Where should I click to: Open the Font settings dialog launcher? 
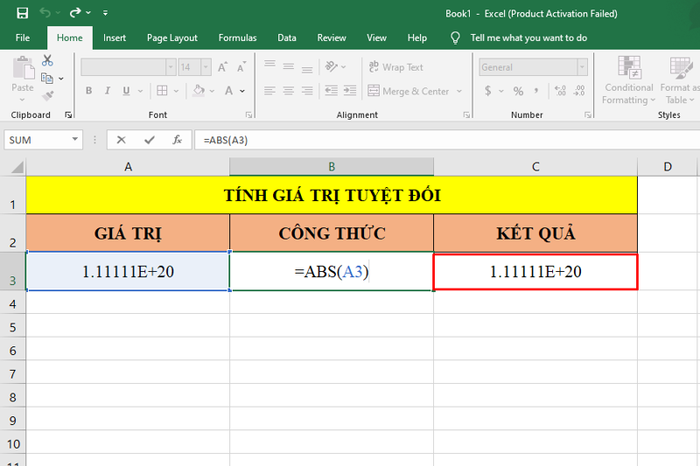[x=249, y=115]
